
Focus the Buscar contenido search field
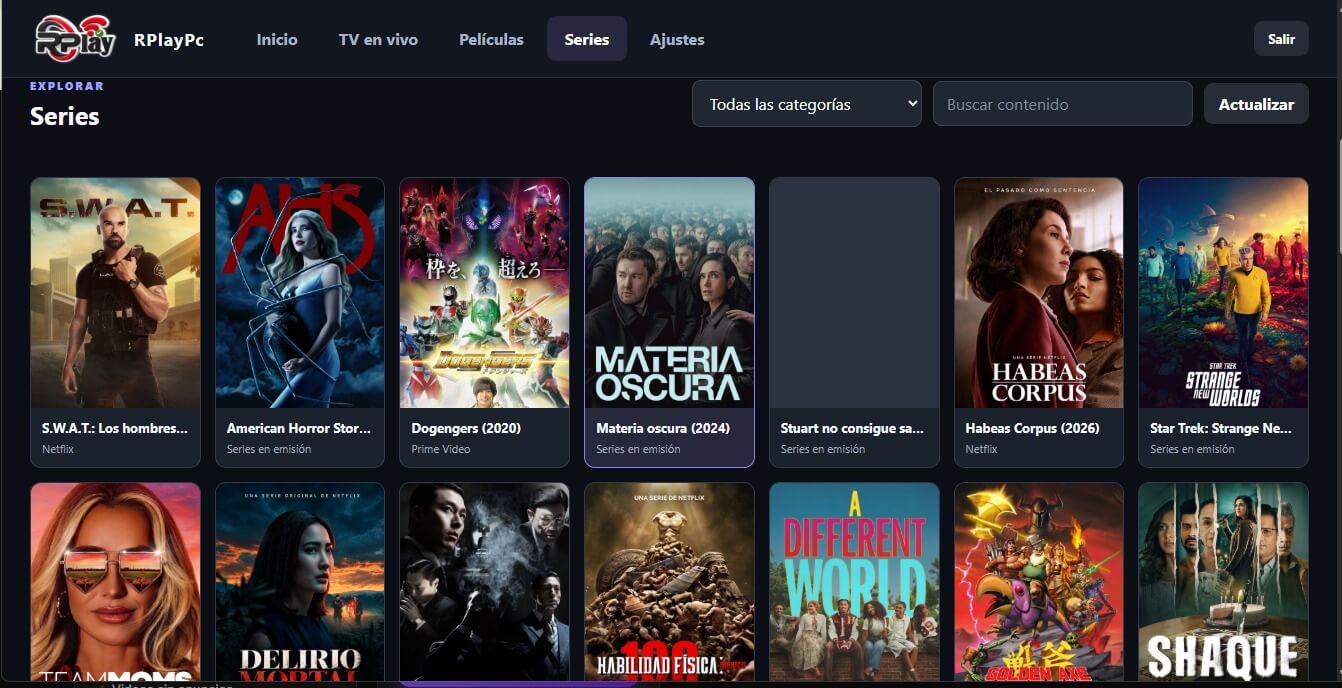pyautogui.click(x=1062, y=104)
